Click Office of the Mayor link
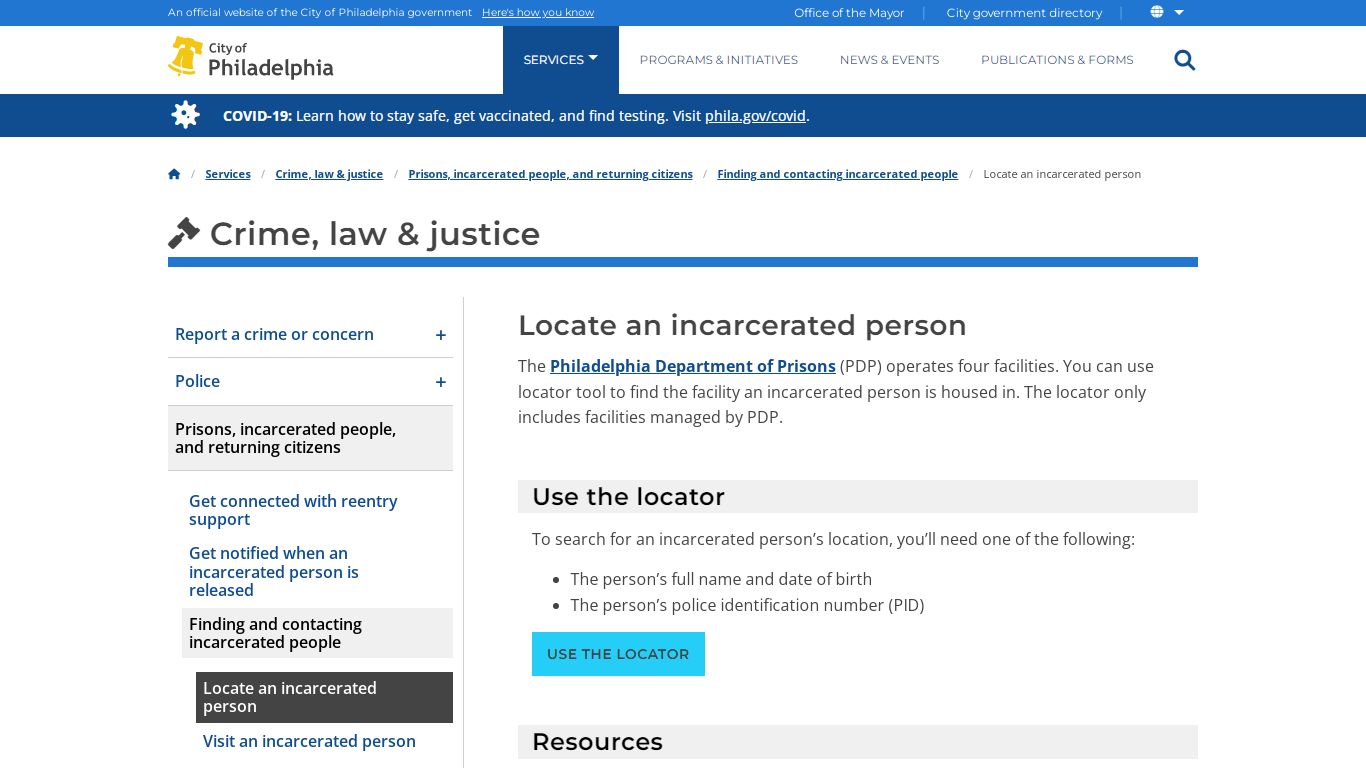The width and height of the screenshot is (1366, 768). click(849, 13)
